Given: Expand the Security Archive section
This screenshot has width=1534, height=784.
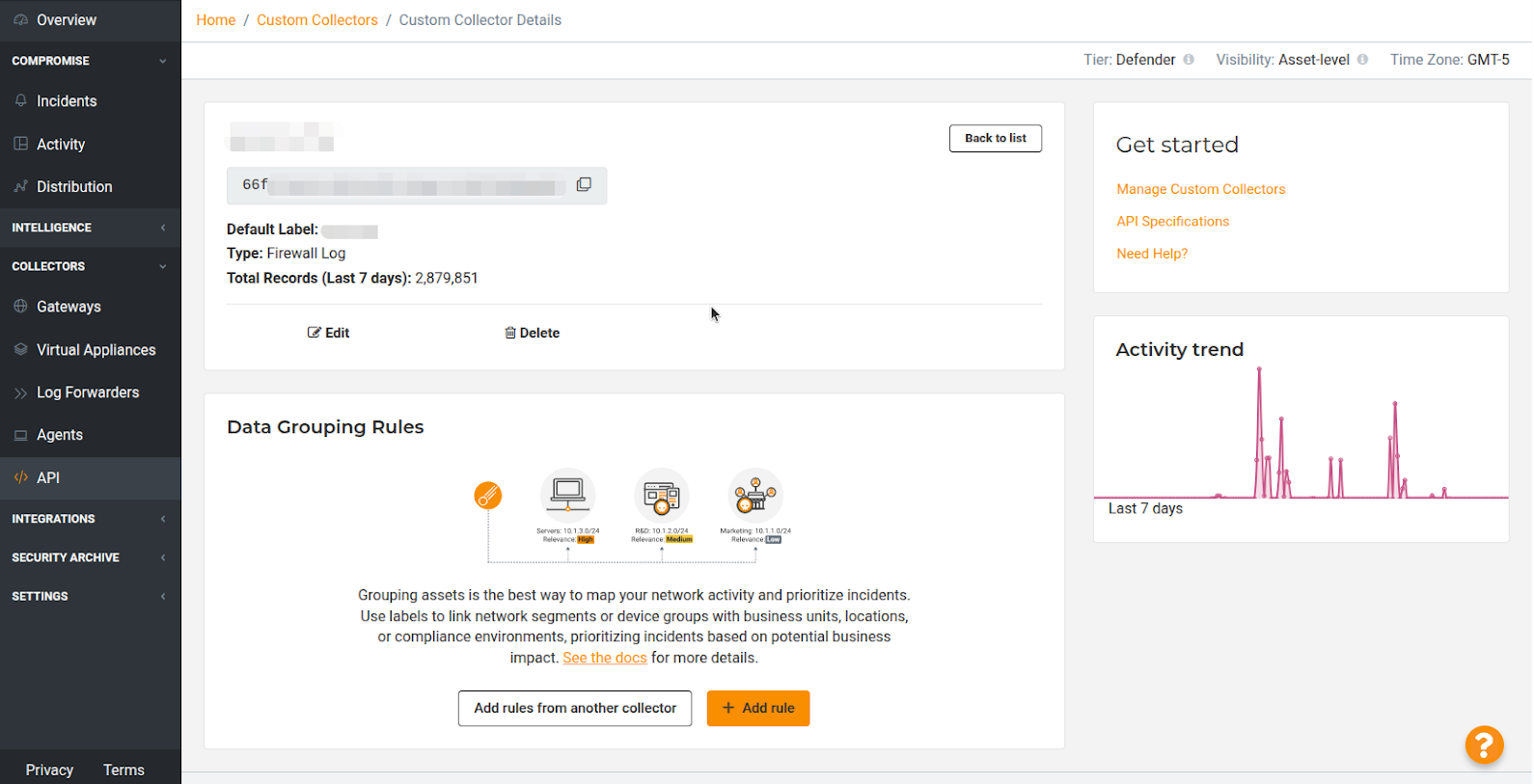Looking at the screenshot, I should pos(162,557).
